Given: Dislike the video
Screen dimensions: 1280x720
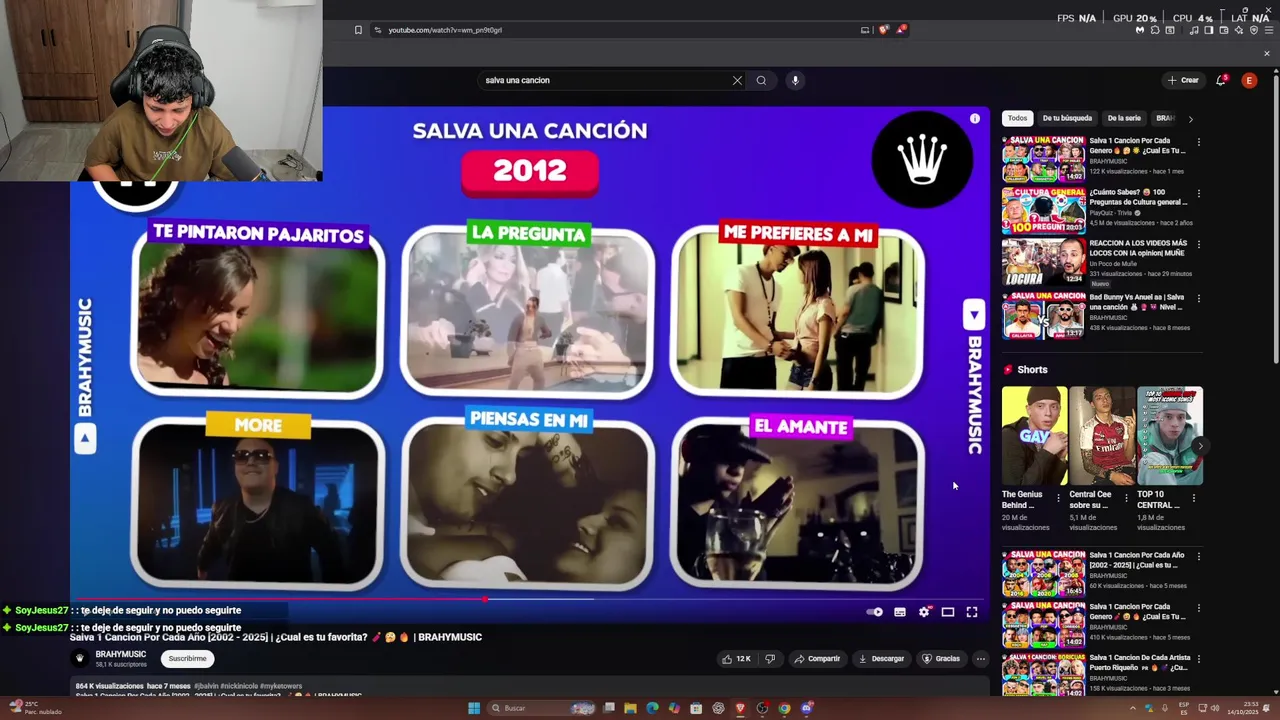Looking at the screenshot, I should click(770, 659).
